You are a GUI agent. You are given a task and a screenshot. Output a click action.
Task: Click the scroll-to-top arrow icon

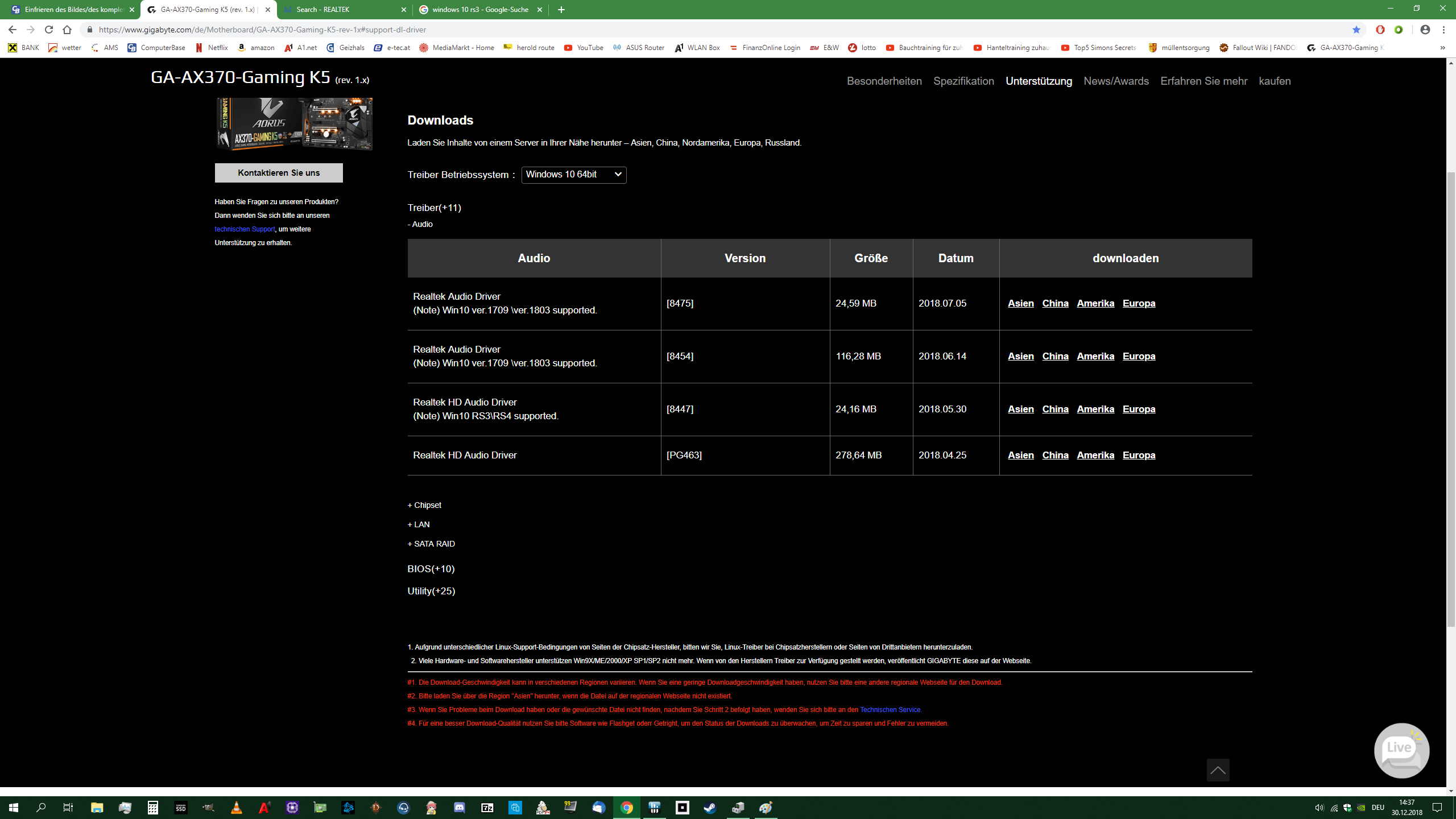point(1218,770)
